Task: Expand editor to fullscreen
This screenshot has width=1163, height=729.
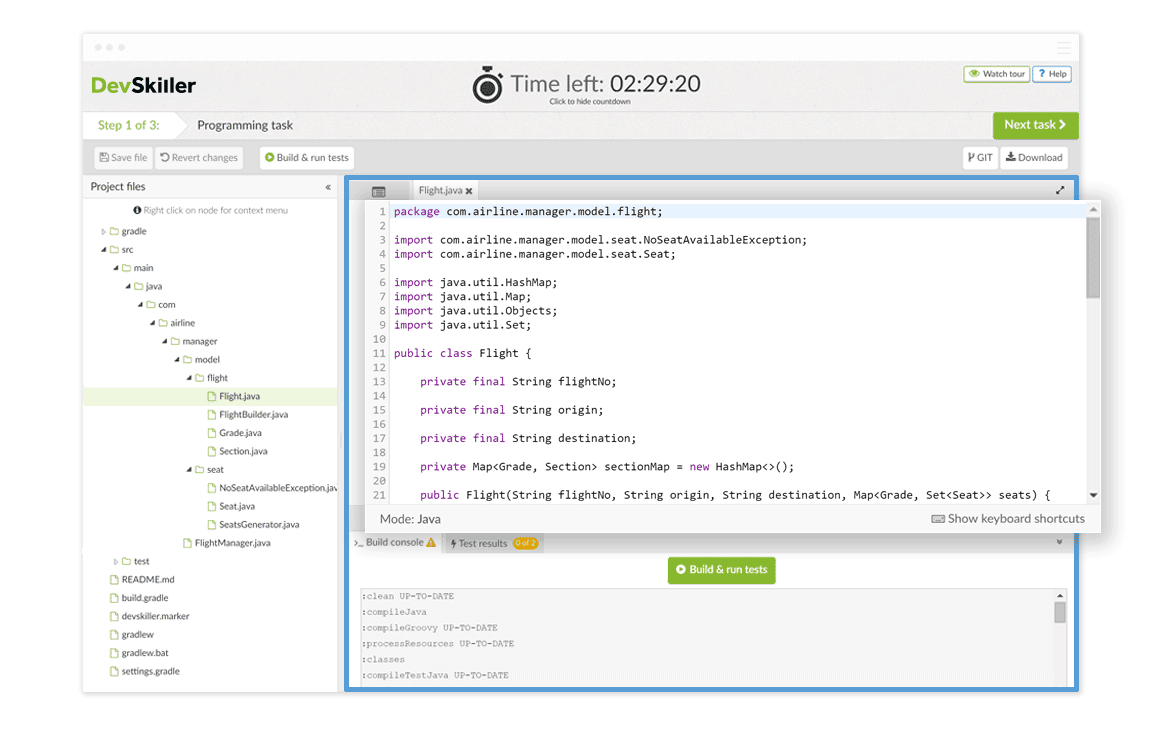Action: pos(1060,191)
